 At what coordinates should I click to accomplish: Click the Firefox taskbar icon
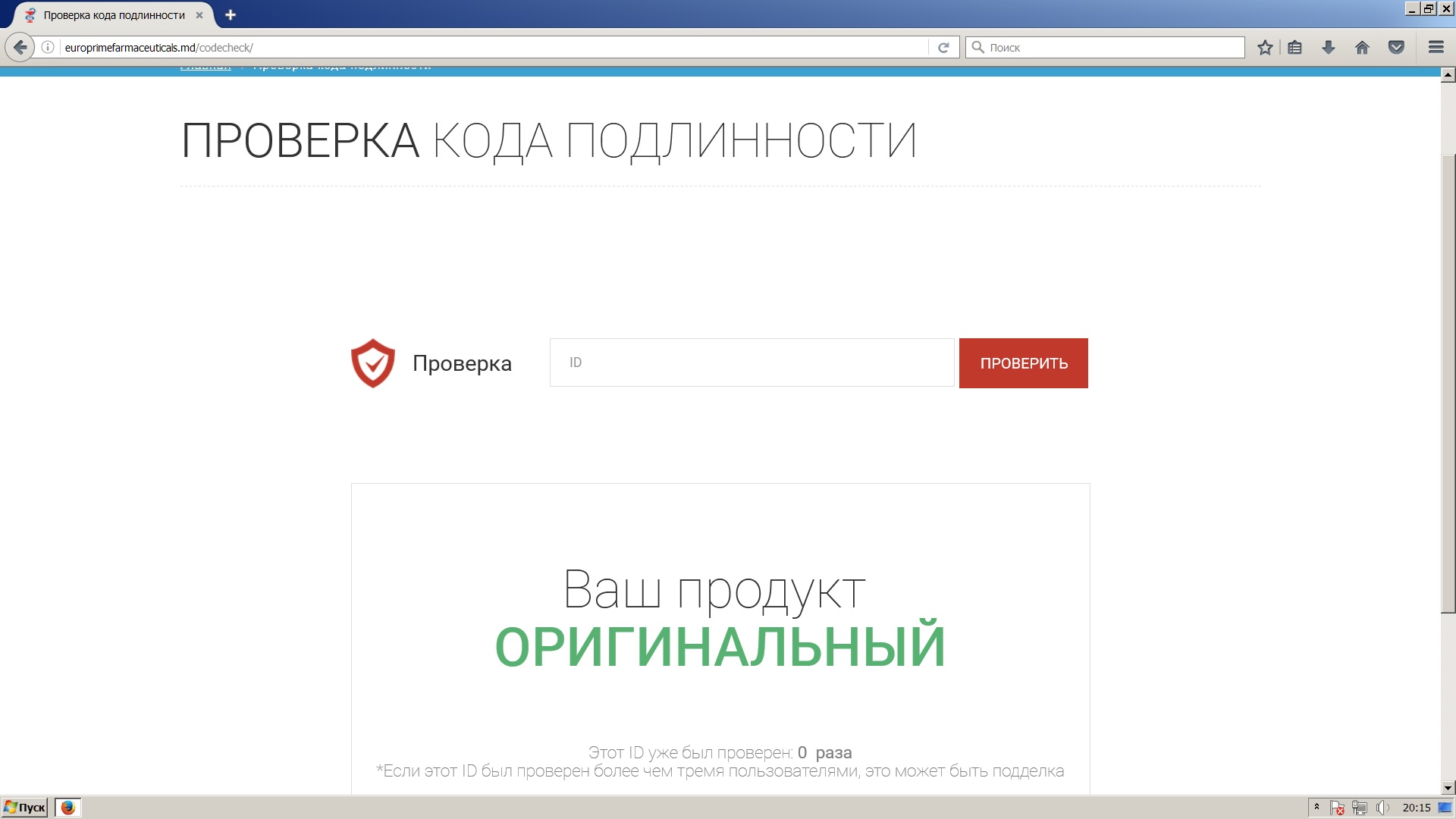coord(68,808)
